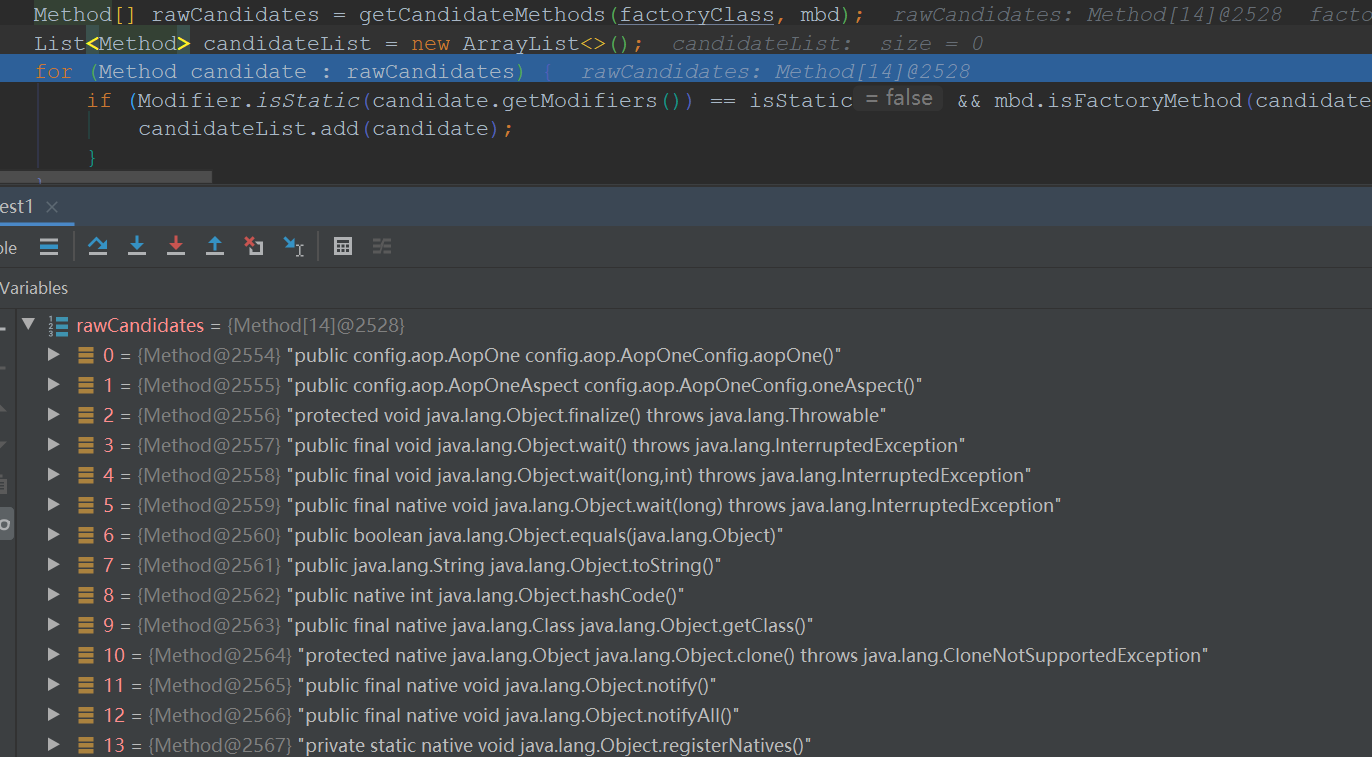Expand element 13 registerNatives() entry

coord(54,745)
